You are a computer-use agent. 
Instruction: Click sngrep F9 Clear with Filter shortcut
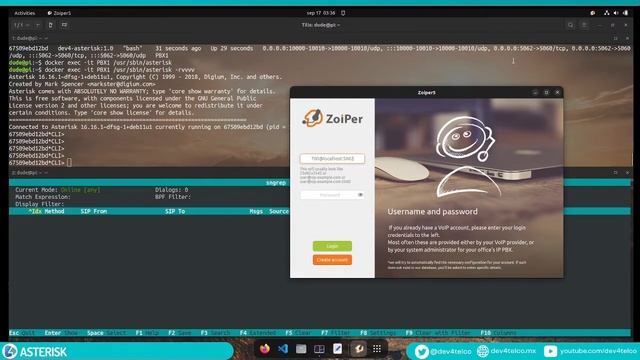tap(438, 333)
